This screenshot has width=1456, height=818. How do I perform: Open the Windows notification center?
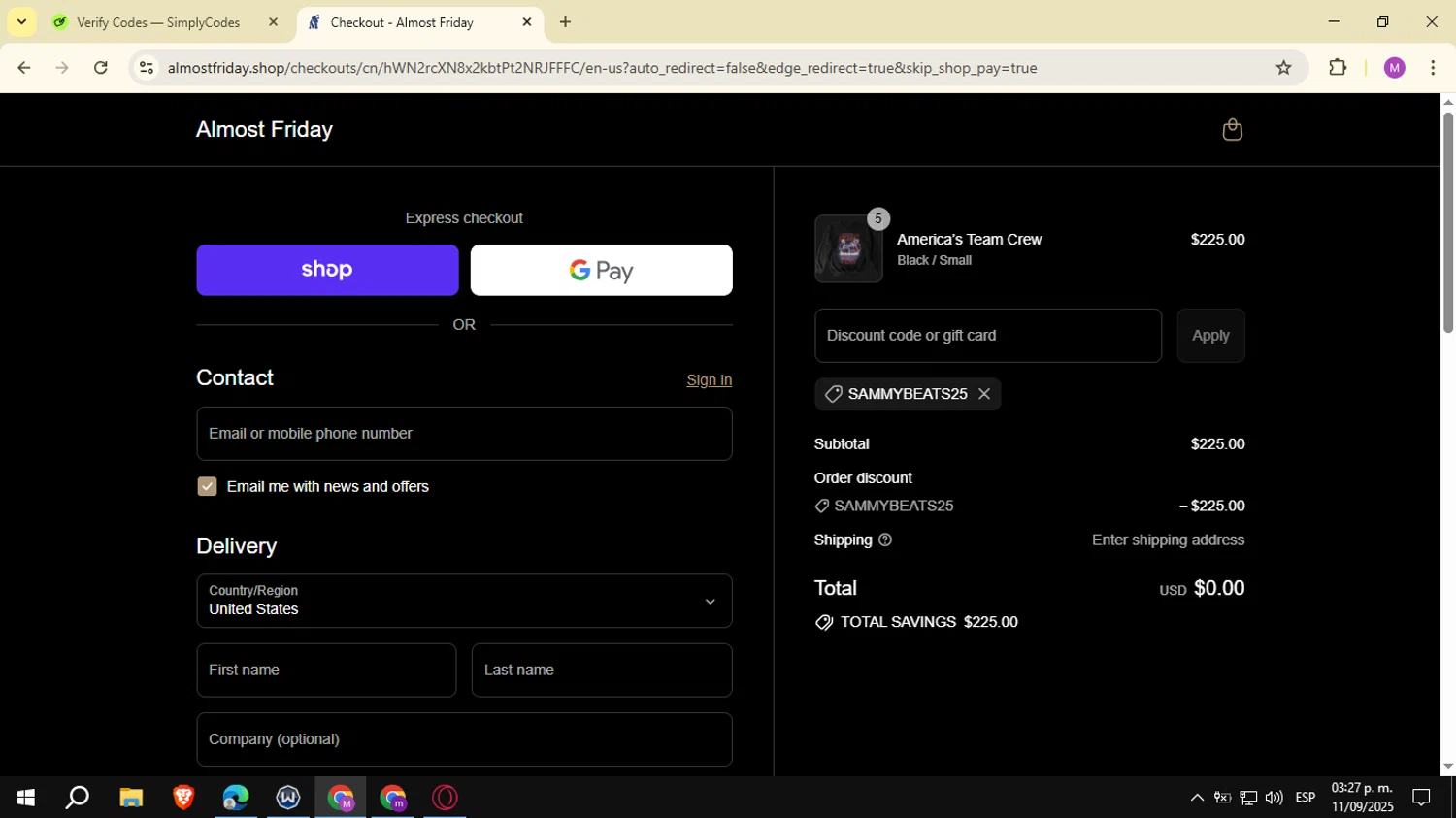coord(1421,798)
